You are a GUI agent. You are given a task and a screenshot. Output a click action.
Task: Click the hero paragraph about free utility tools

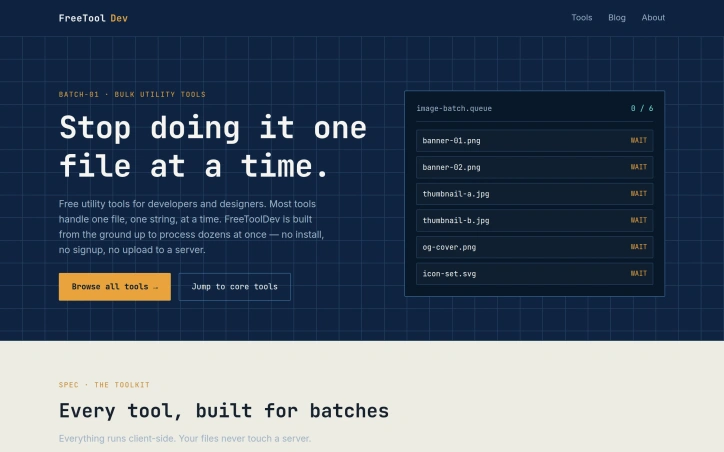point(192,227)
